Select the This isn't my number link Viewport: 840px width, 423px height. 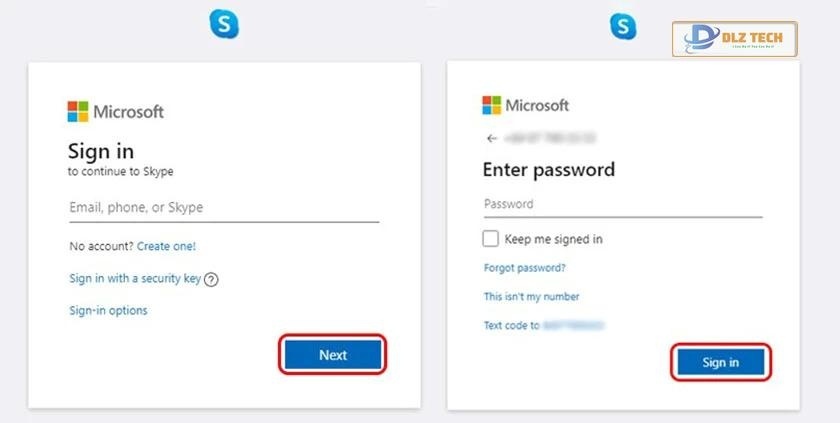pyautogui.click(x=531, y=297)
